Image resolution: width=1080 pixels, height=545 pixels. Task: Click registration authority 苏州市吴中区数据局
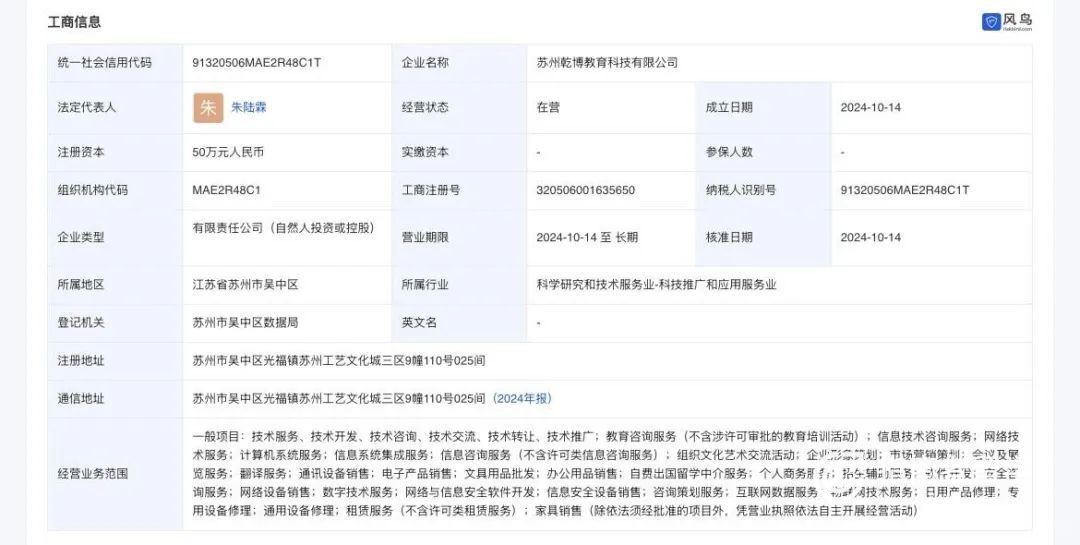click(245, 322)
